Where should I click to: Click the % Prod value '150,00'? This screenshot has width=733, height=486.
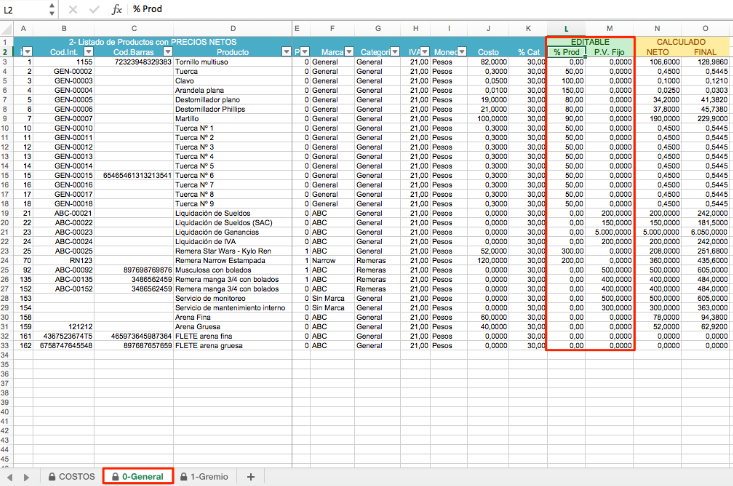point(566,90)
